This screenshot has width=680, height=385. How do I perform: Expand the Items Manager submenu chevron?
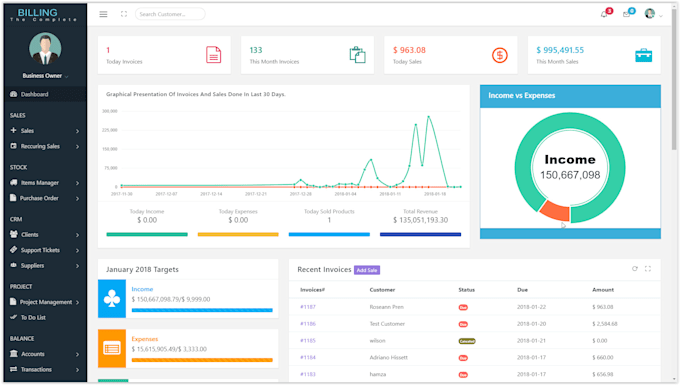tap(77, 183)
